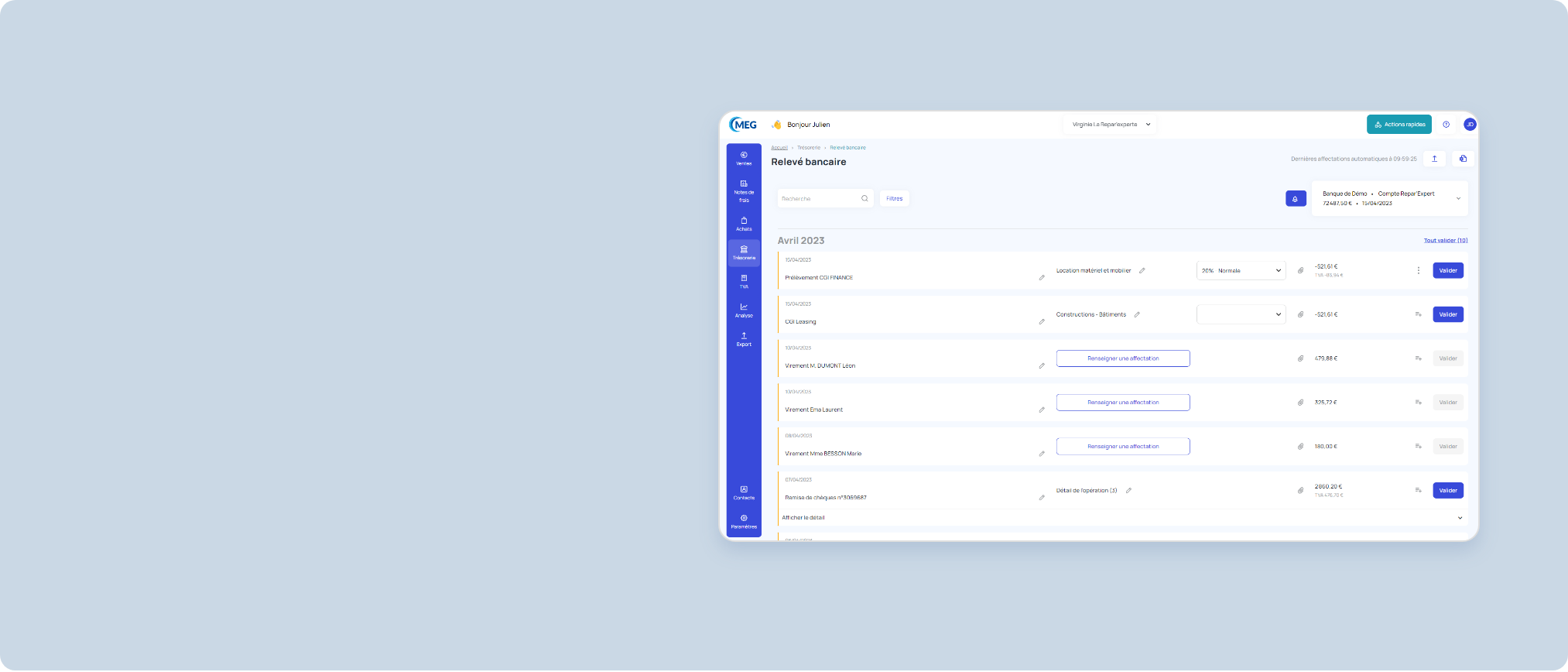
Task: Open the 20% Normale VAT rate dropdown
Action: pyautogui.click(x=1241, y=271)
